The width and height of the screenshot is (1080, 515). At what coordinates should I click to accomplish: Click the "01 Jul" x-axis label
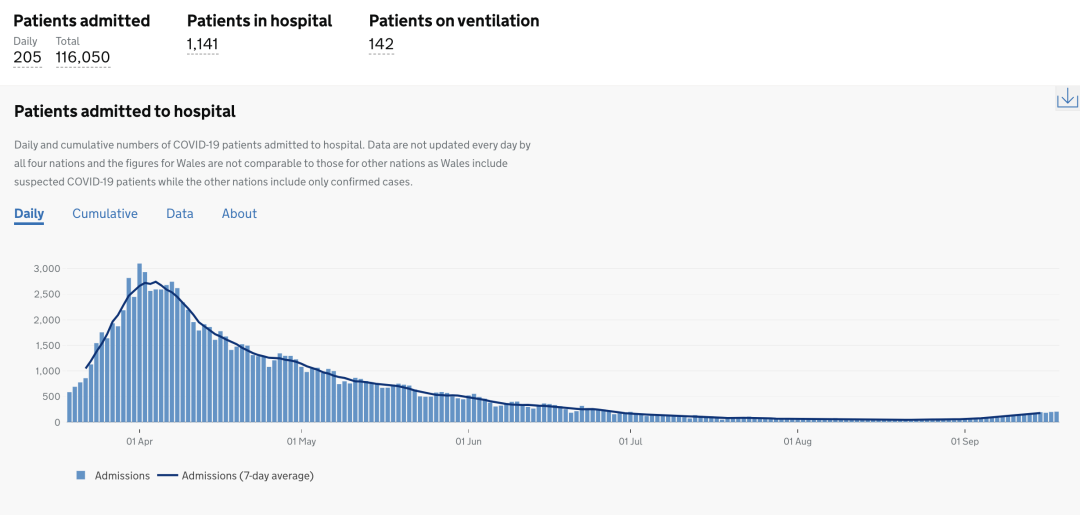coord(630,440)
